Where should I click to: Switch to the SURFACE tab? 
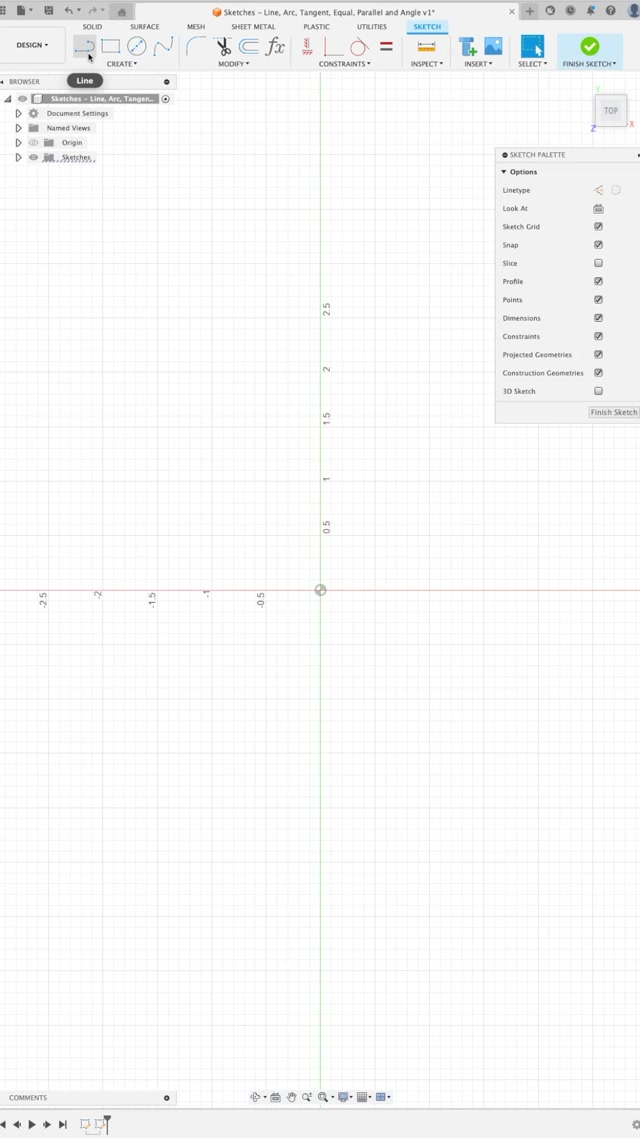coord(144,27)
